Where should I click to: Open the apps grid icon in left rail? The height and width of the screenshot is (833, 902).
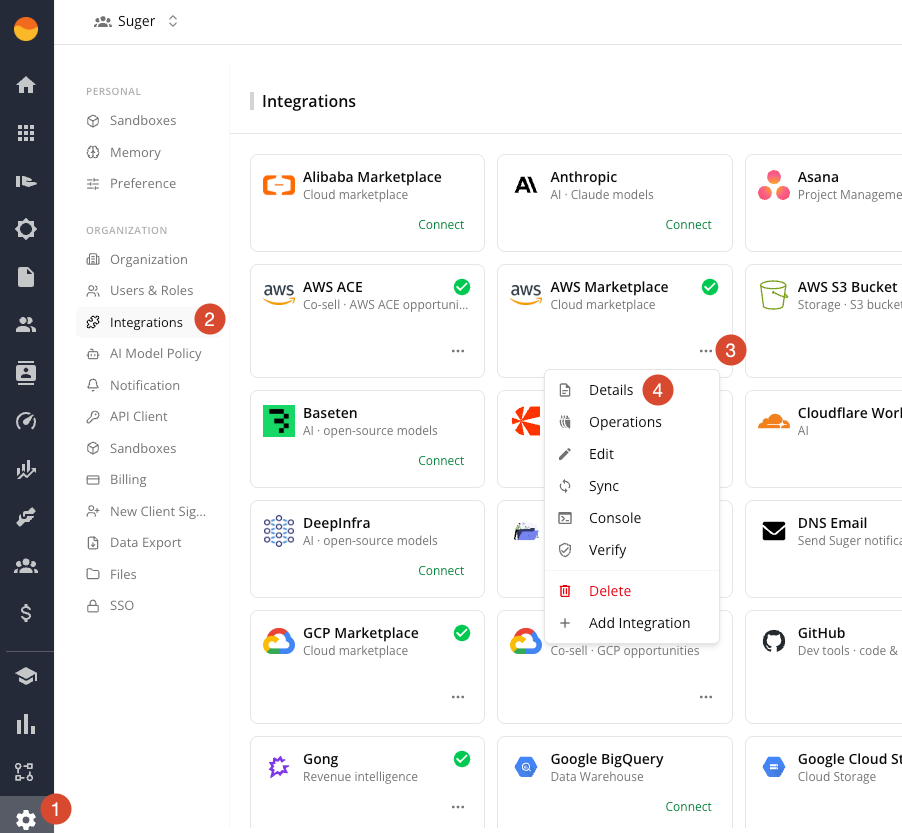point(26,133)
